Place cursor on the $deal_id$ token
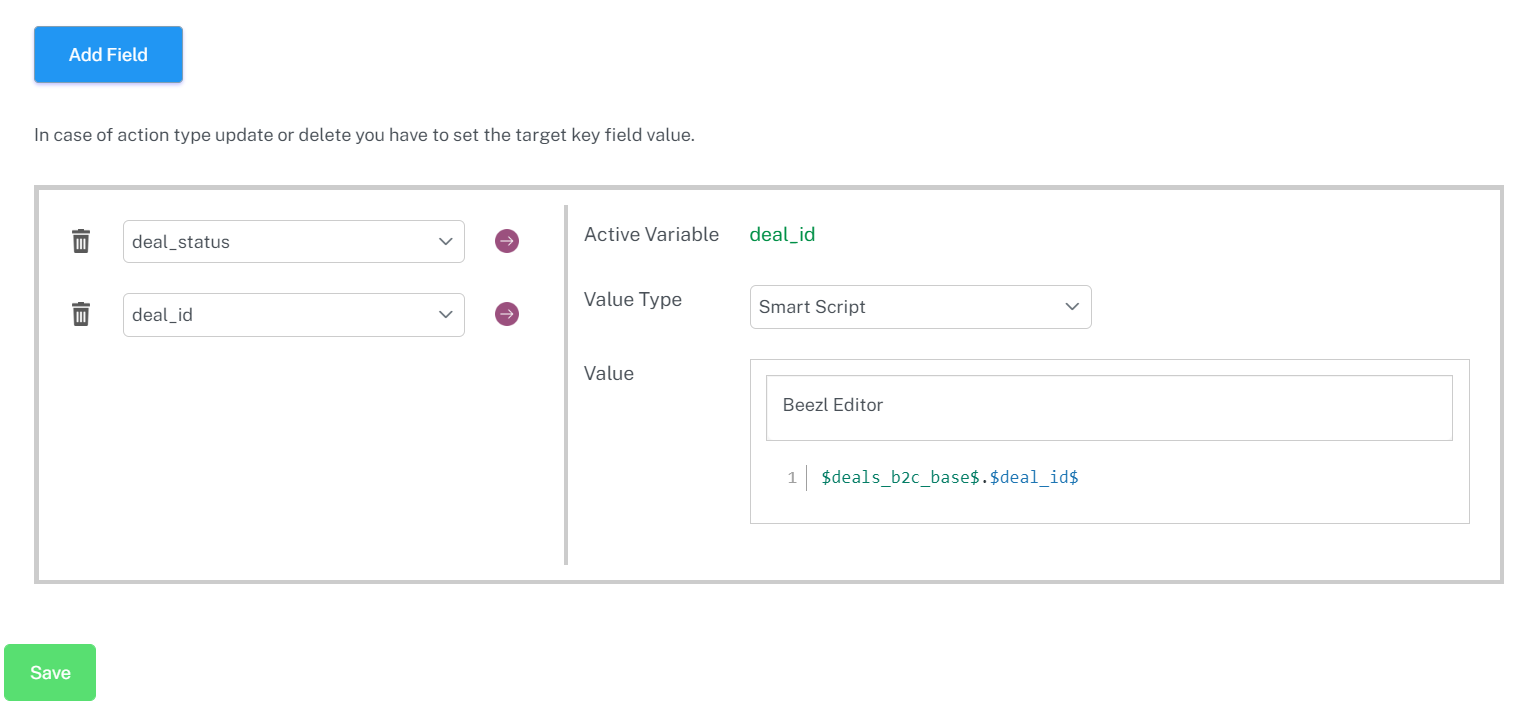Image resolution: width=1538 pixels, height=722 pixels. tap(1034, 478)
